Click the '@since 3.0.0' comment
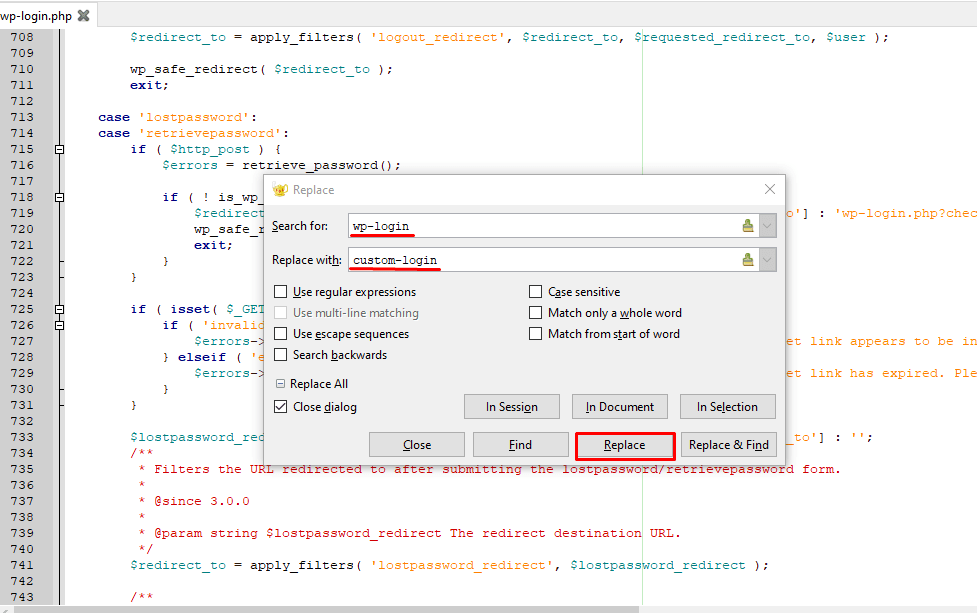 point(202,501)
